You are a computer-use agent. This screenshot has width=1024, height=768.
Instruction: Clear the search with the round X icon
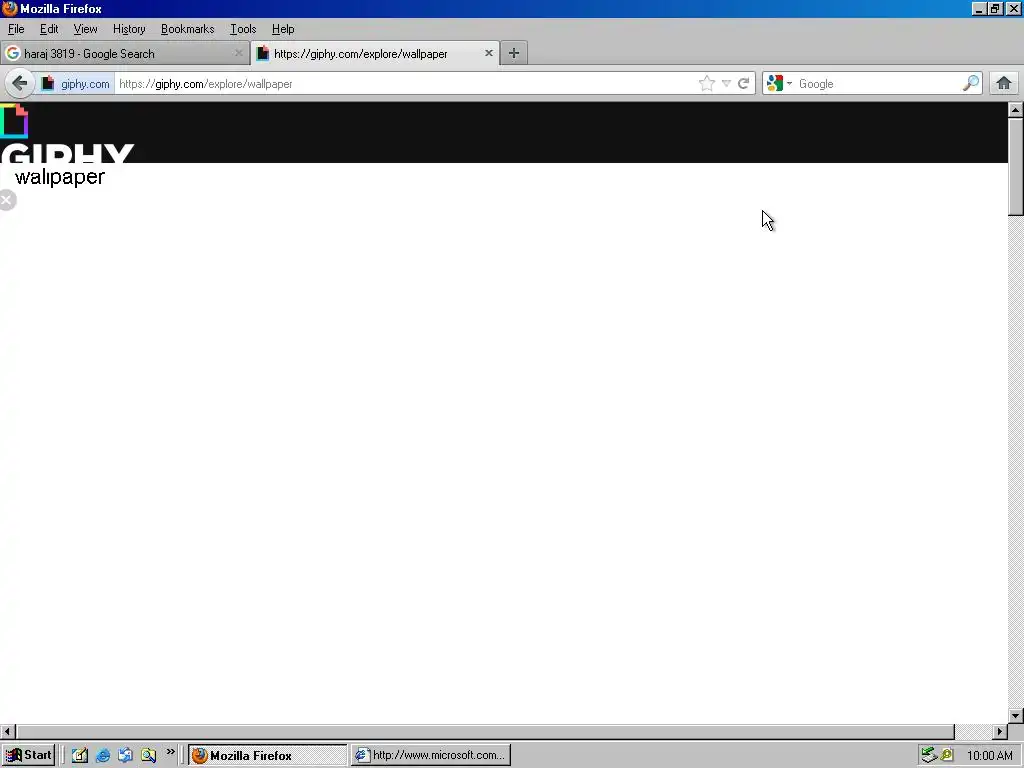tap(7, 200)
